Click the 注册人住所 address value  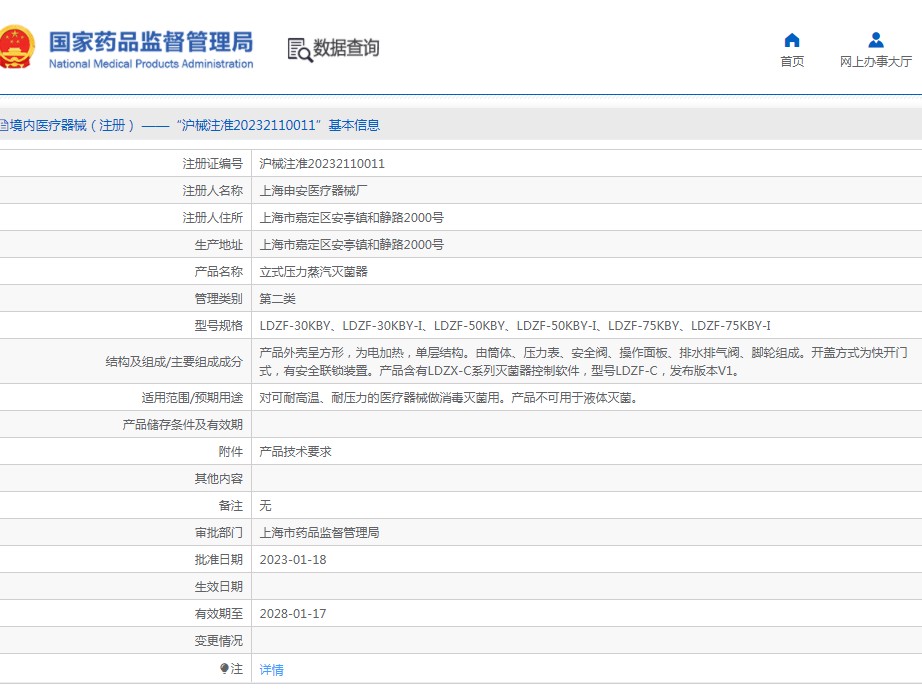point(352,218)
